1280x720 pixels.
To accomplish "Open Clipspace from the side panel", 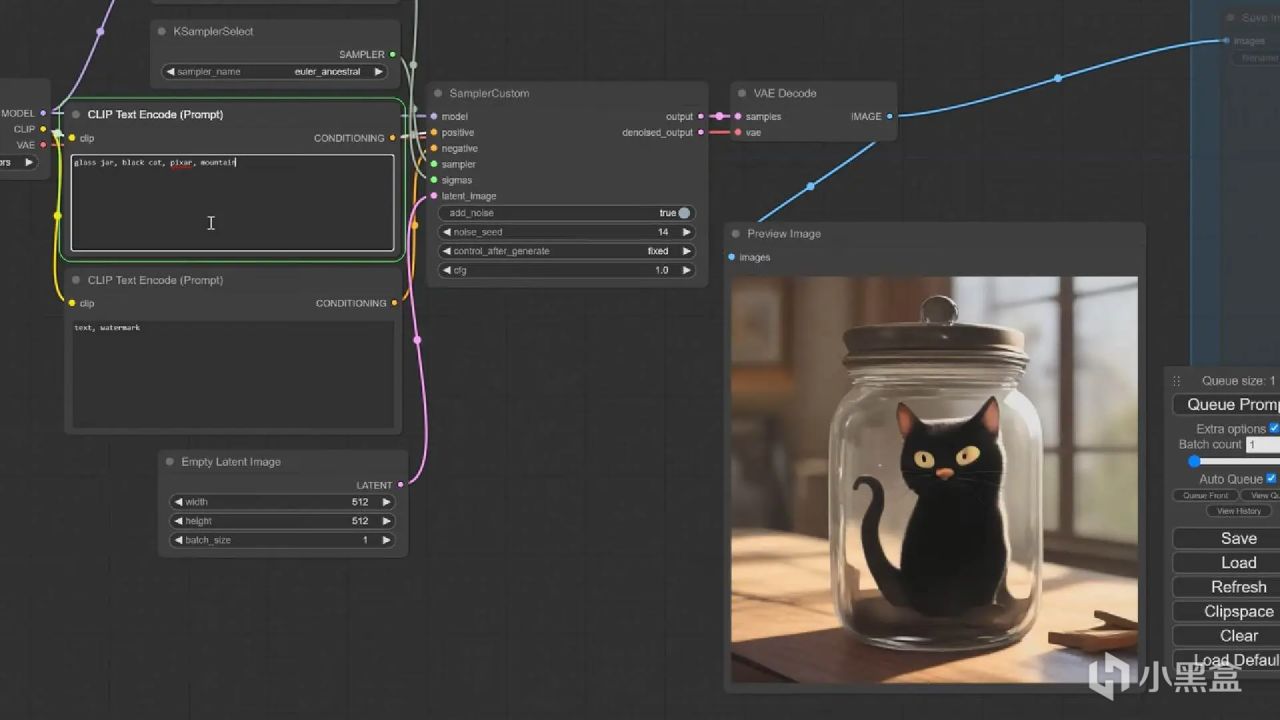I will (x=1237, y=611).
